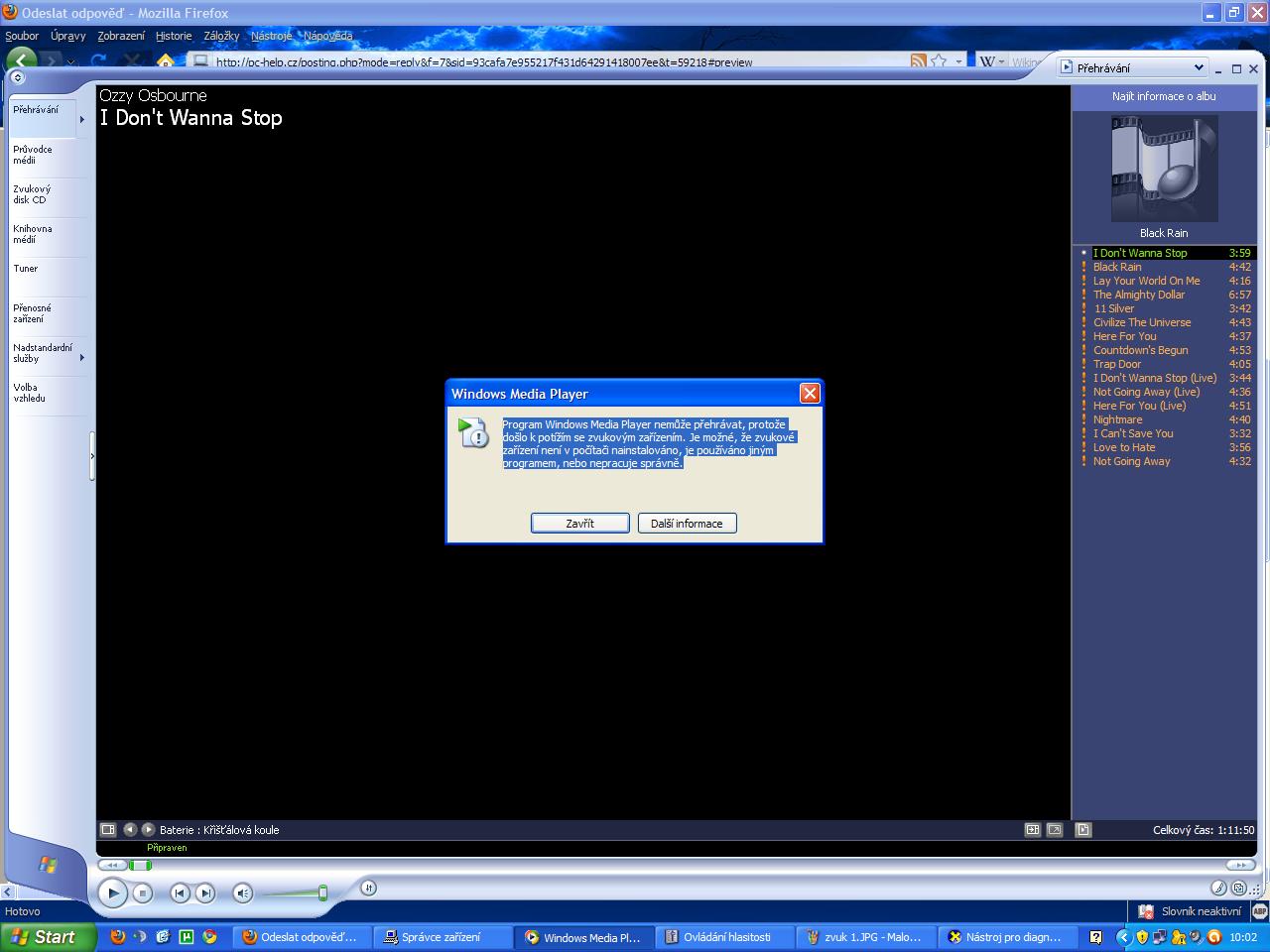Expand the Přehrávání tab arrow

coord(81,119)
